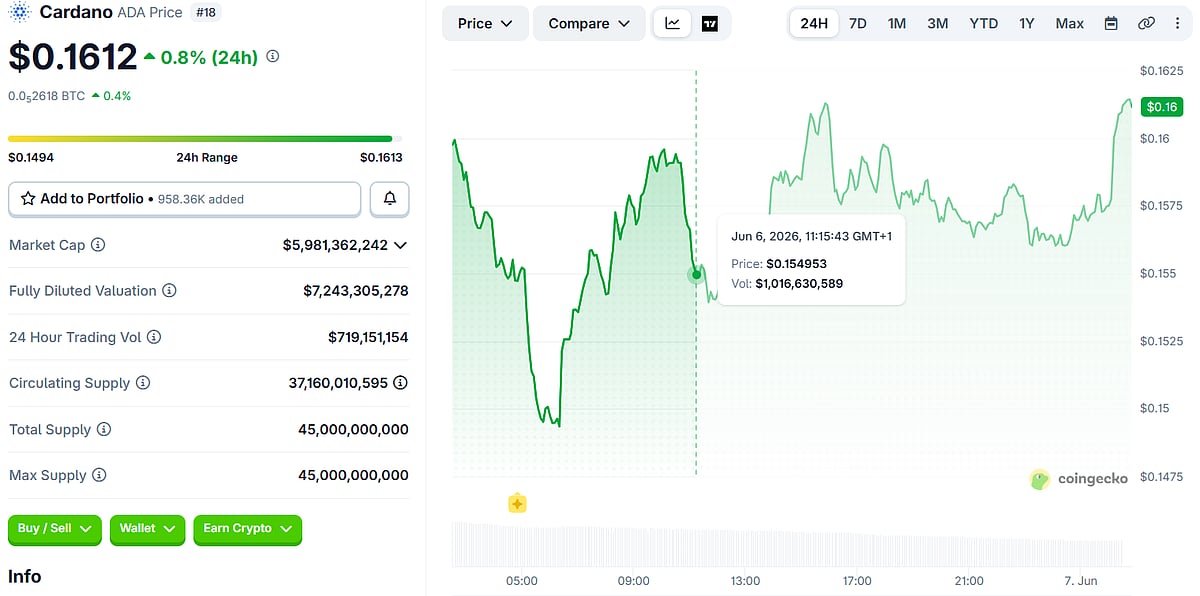Open the calendar date range picker
This screenshot has width=1200, height=596.
[x=1111, y=23]
